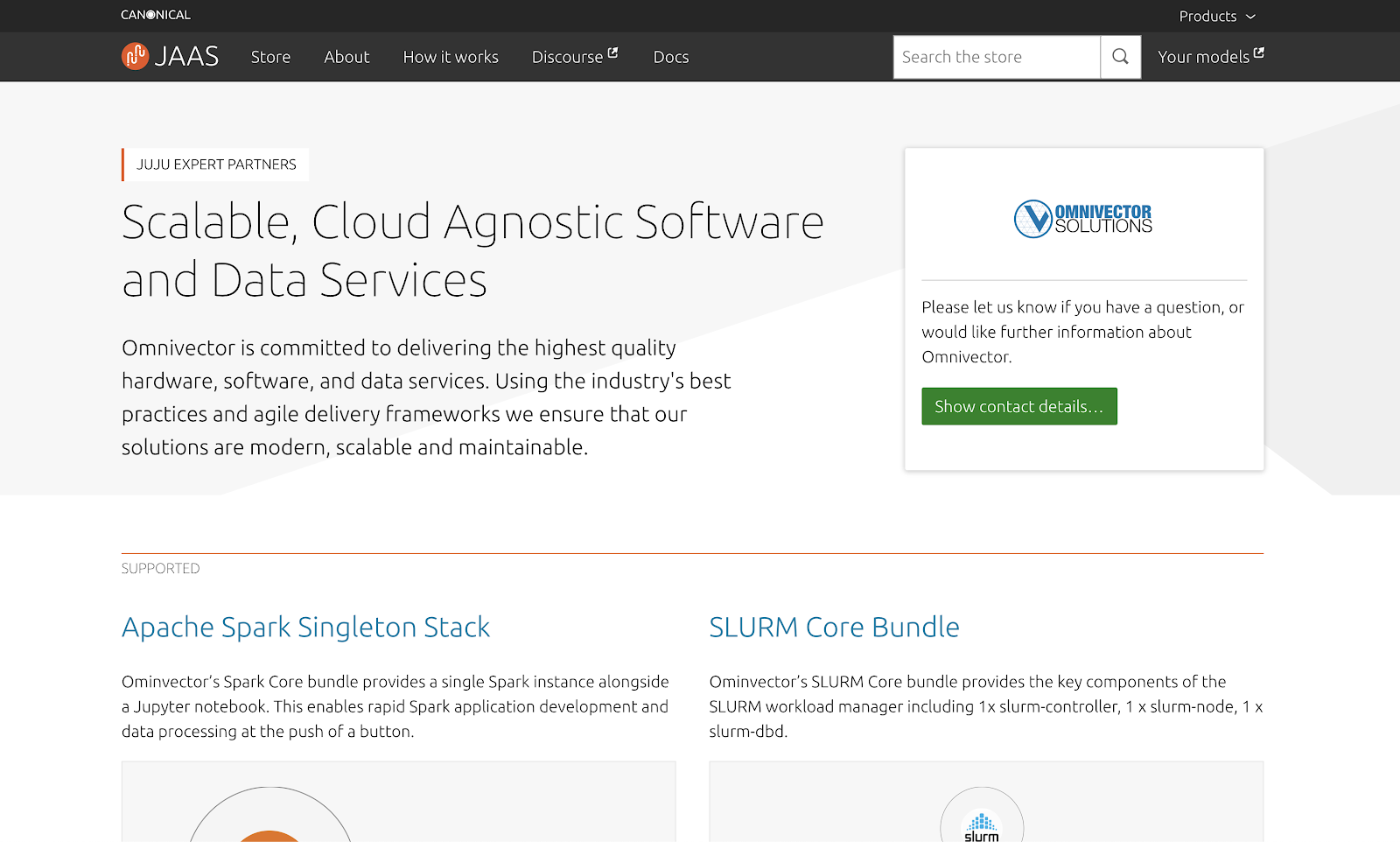Click the Show contact details button
The width and height of the screenshot is (1400, 842).
1019,406
